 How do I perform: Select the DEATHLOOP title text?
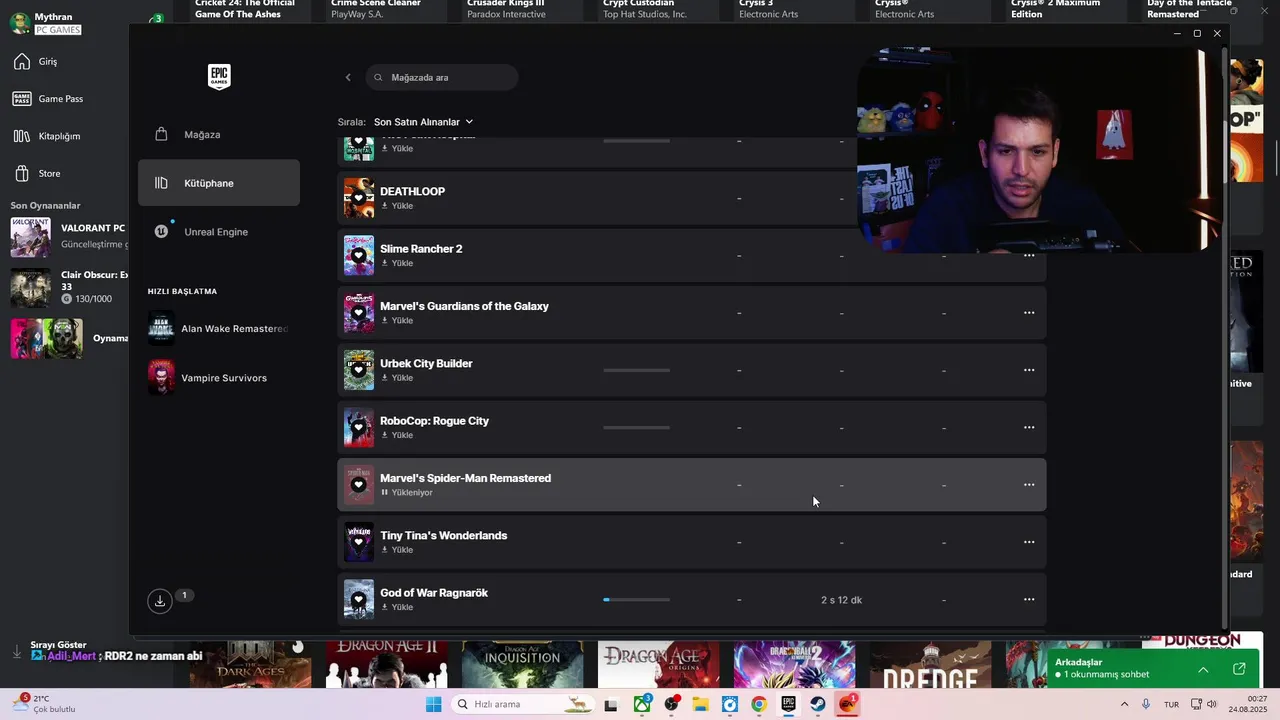(412, 191)
